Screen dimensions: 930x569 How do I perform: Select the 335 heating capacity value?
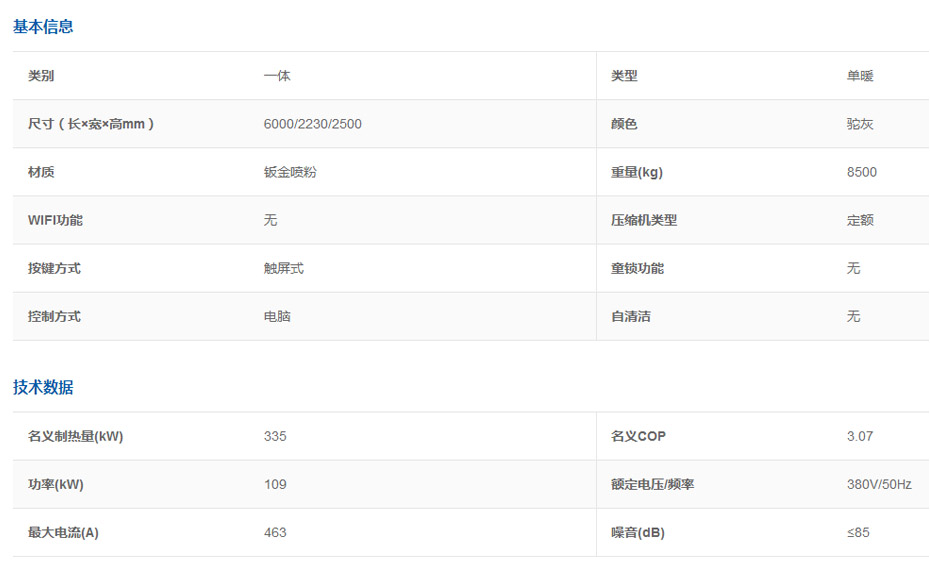pyautogui.click(x=275, y=436)
